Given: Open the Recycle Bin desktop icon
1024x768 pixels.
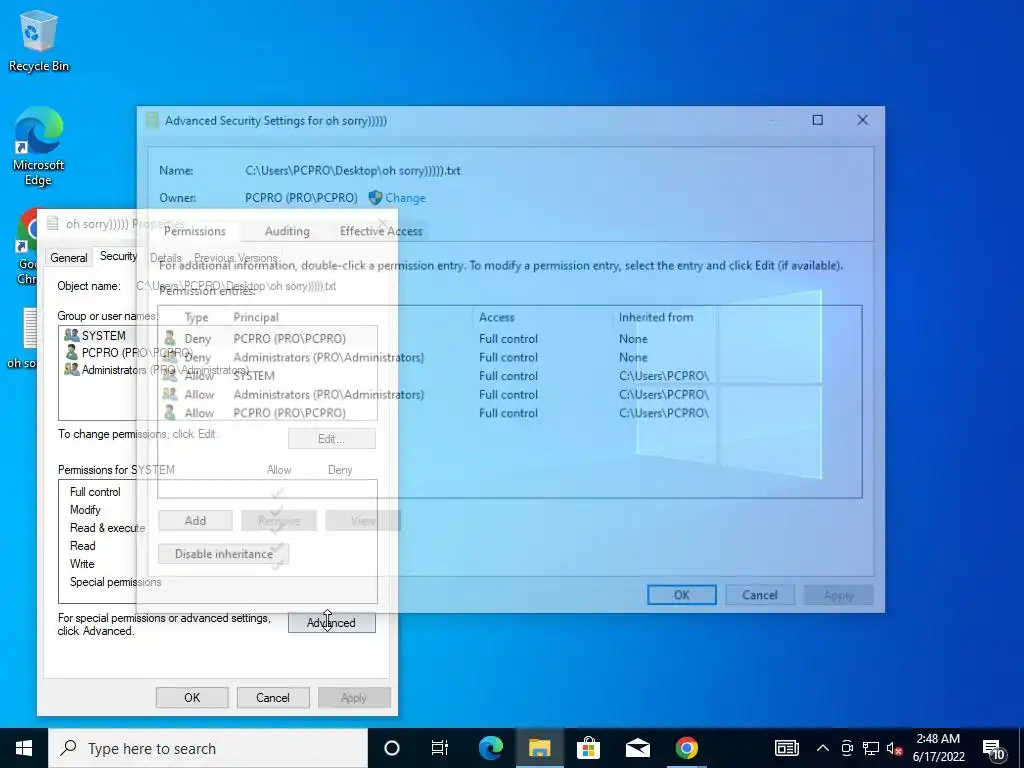Looking at the screenshot, I should tap(38, 40).
